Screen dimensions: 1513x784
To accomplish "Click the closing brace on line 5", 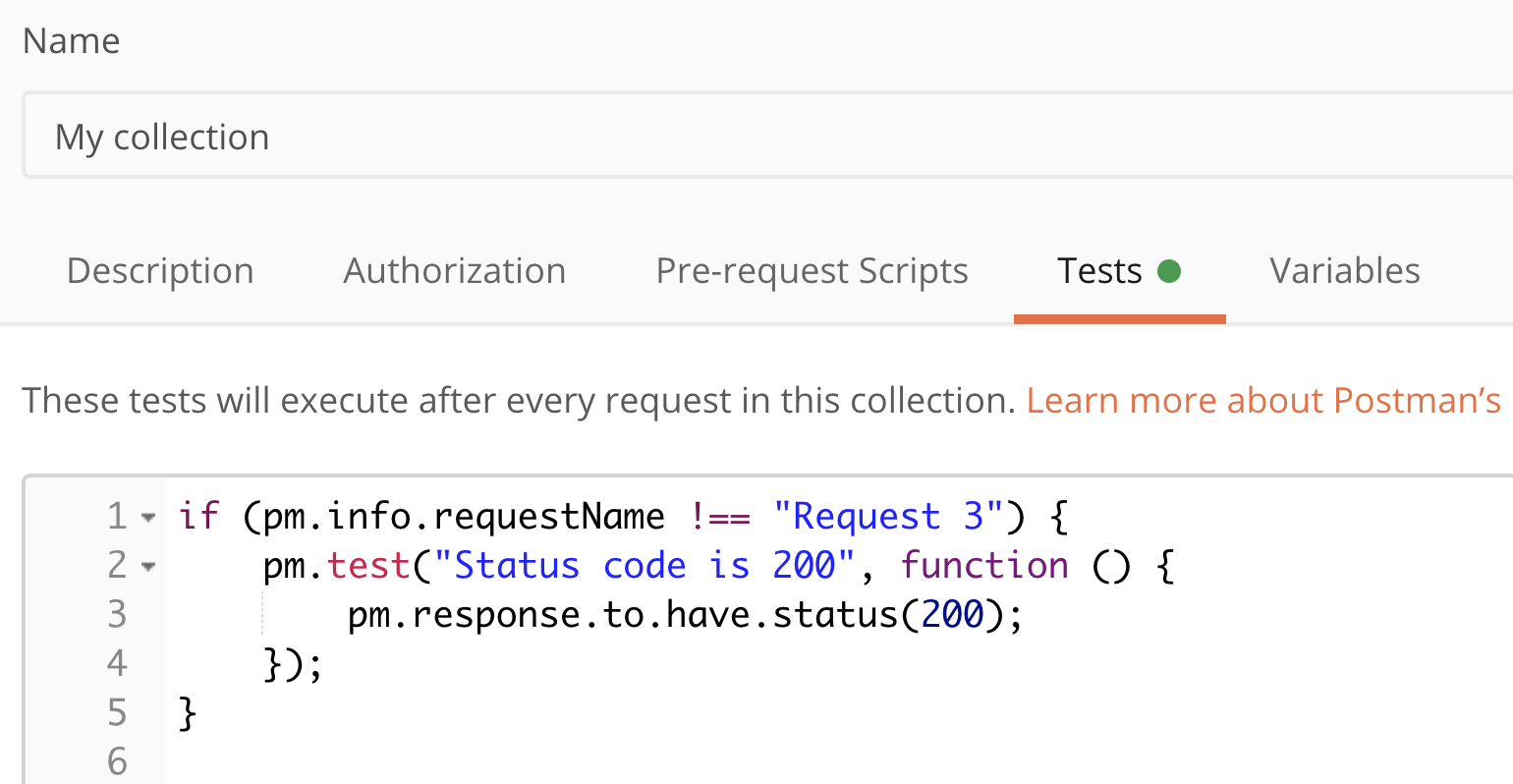I will (187, 711).
